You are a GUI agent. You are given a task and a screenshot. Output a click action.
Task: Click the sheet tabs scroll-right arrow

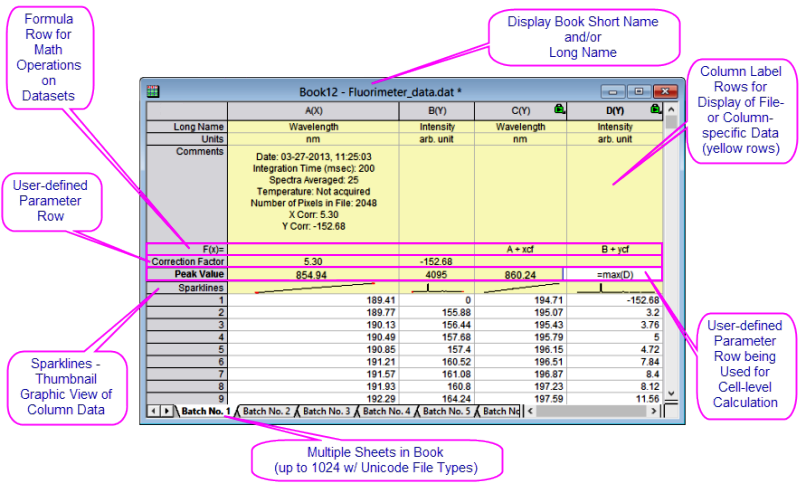[x=166, y=411]
